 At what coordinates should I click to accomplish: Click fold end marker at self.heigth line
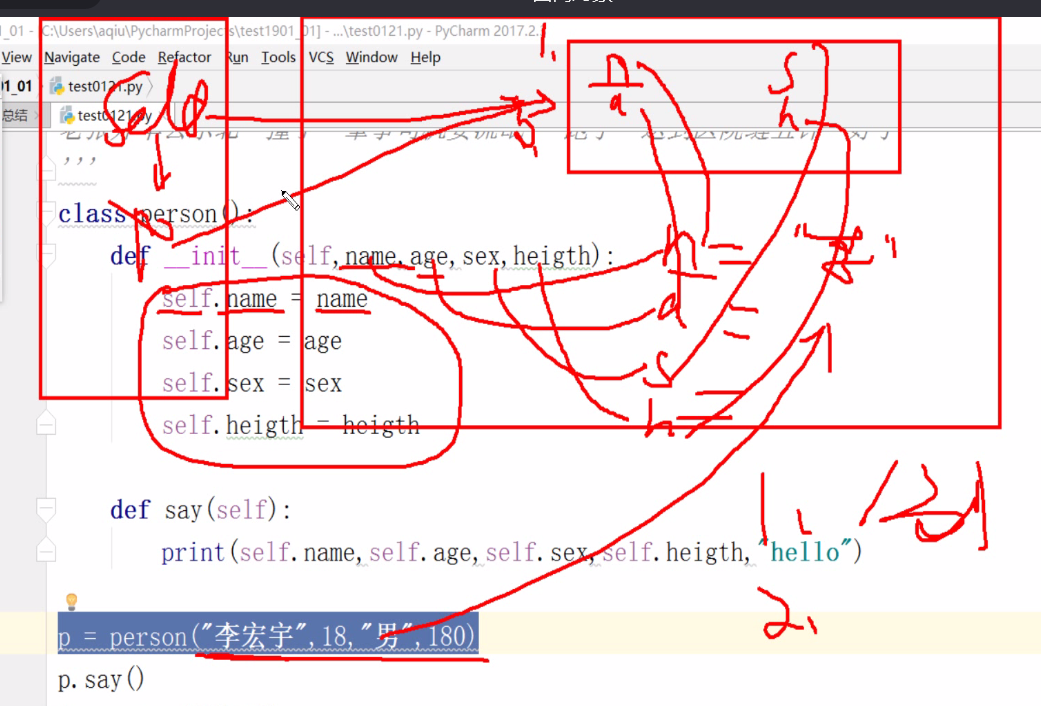coord(46,424)
